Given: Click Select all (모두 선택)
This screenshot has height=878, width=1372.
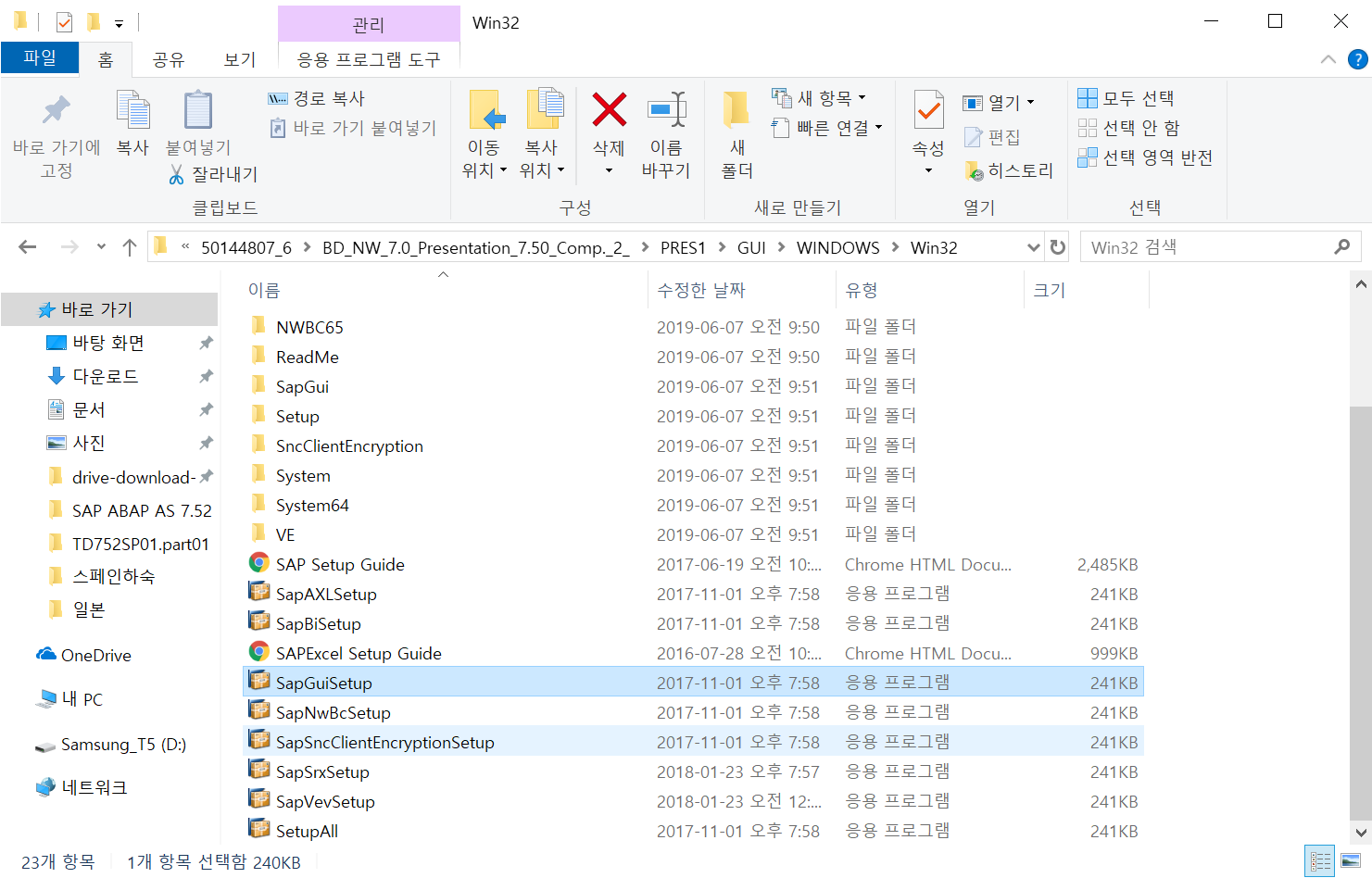Looking at the screenshot, I should pyautogui.click(x=1127, y=98).
